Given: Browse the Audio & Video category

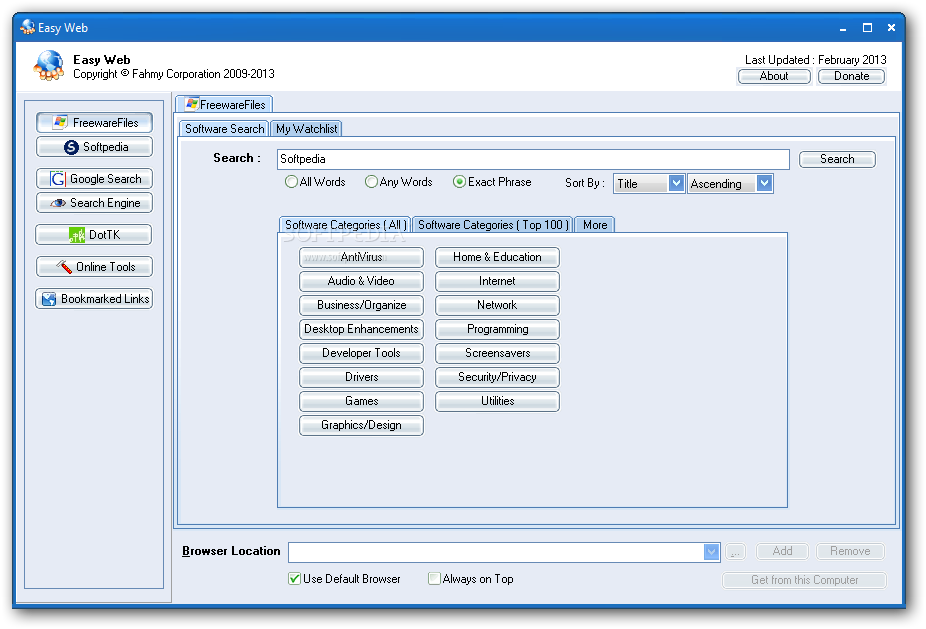Looking at the screenshot, I should [x=361, y=281].
